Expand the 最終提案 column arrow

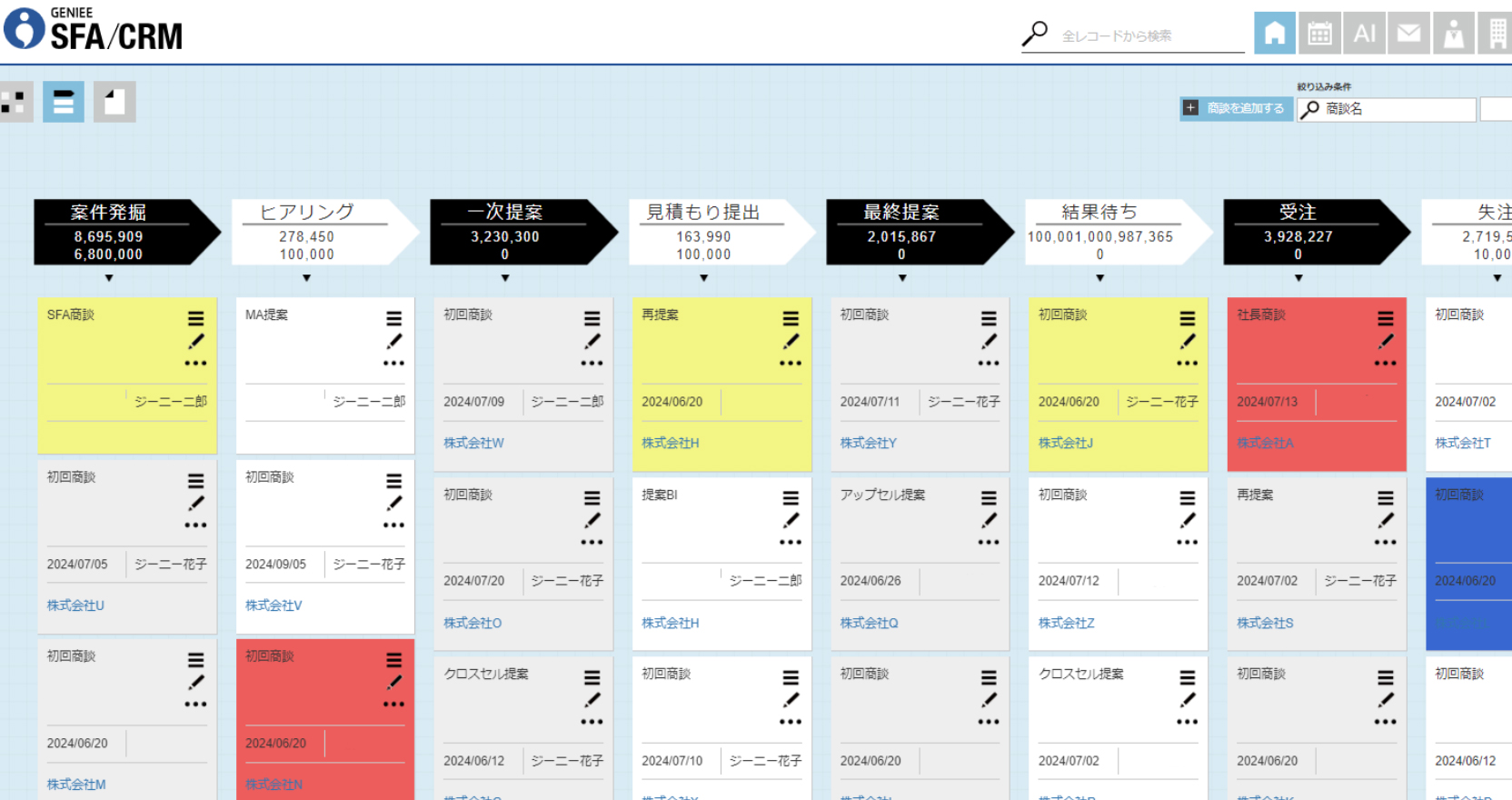pos(902,278)
